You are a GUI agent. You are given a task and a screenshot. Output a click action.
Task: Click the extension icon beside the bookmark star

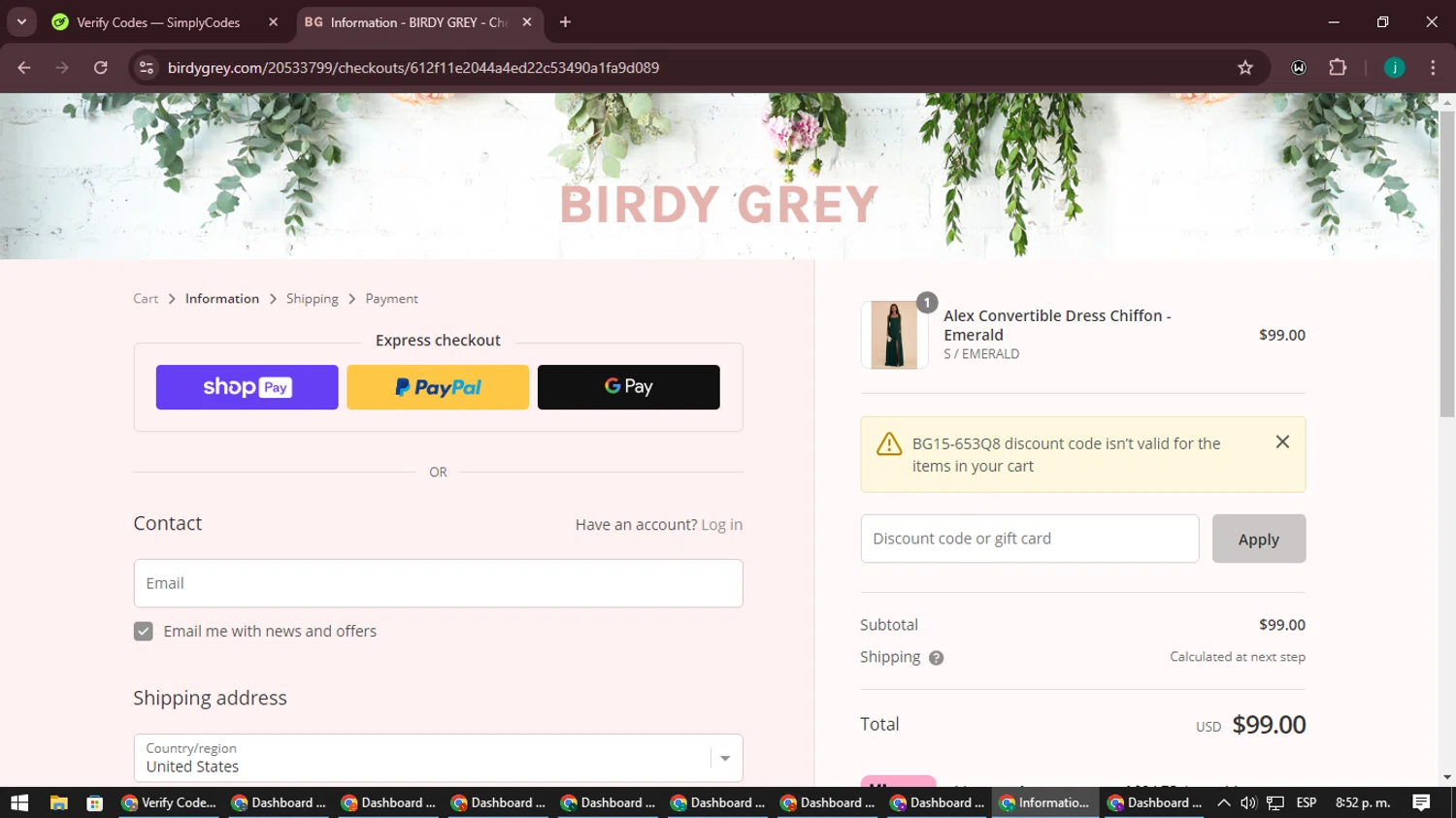[1299, 68]
